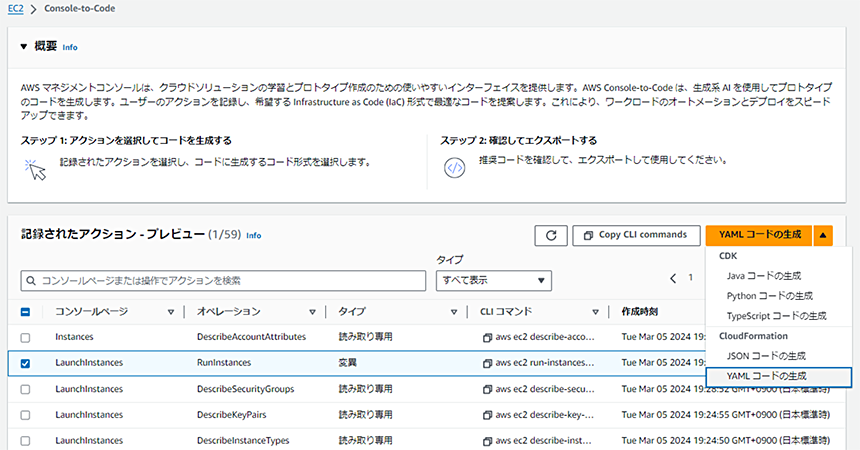Click the search magnifier icon in actions filter
The width and height of the screenshot is (860, 450).
[31, 280]
